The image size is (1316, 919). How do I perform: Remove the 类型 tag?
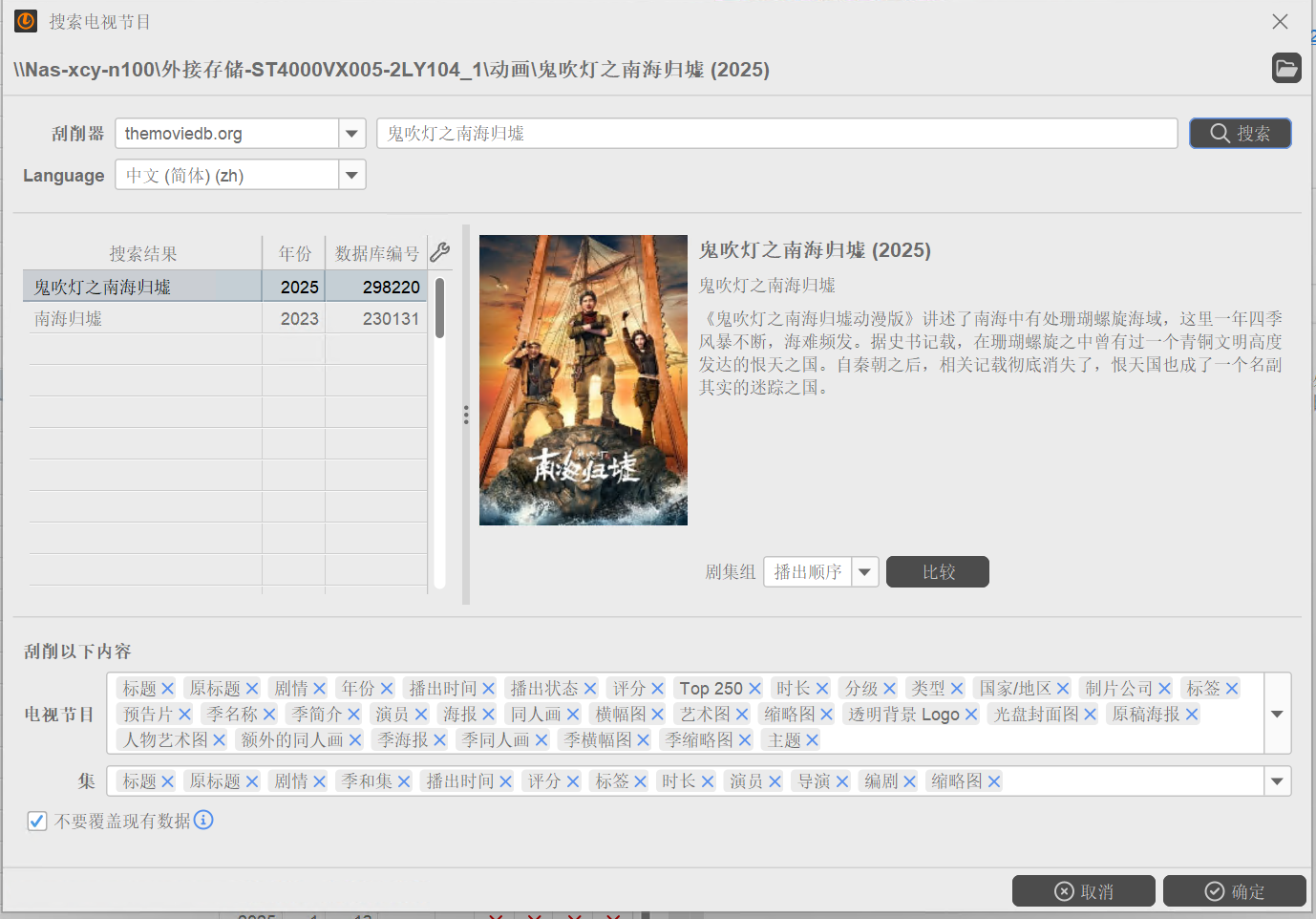click(x=957, y=688)
